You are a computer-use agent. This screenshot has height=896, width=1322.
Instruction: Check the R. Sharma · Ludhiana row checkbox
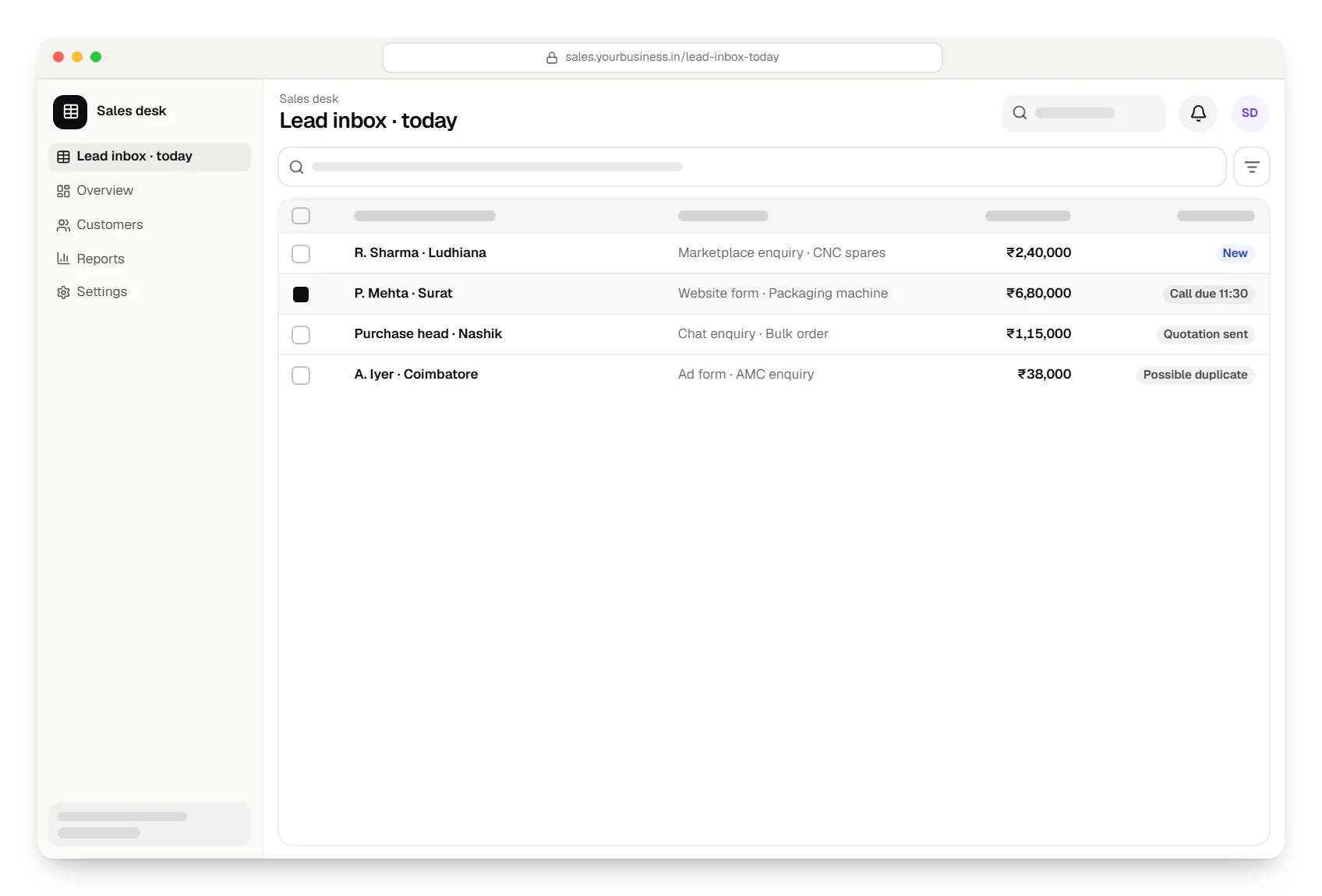(x=301, y=254)
